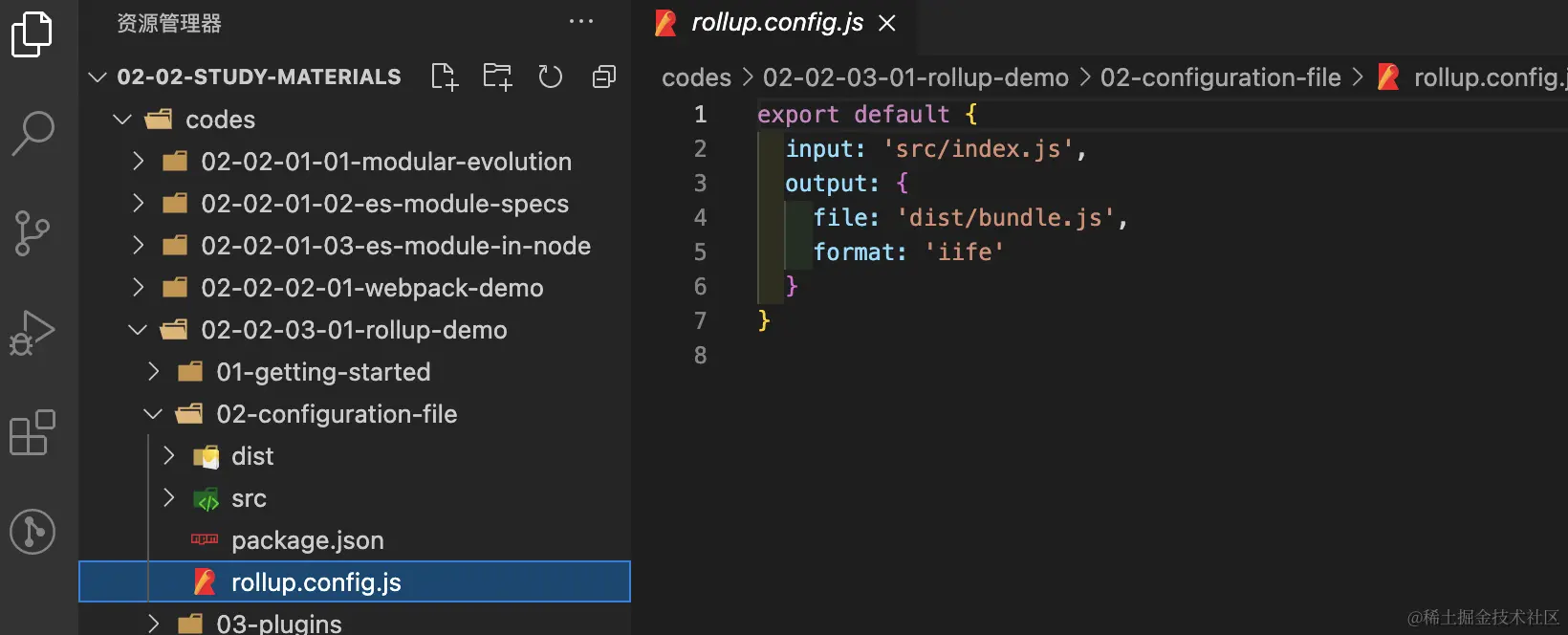Image resolution: width=1568 pixels, height=635 pixels.
Task: Open the Search view in activity bar
Action: point(33,133)
